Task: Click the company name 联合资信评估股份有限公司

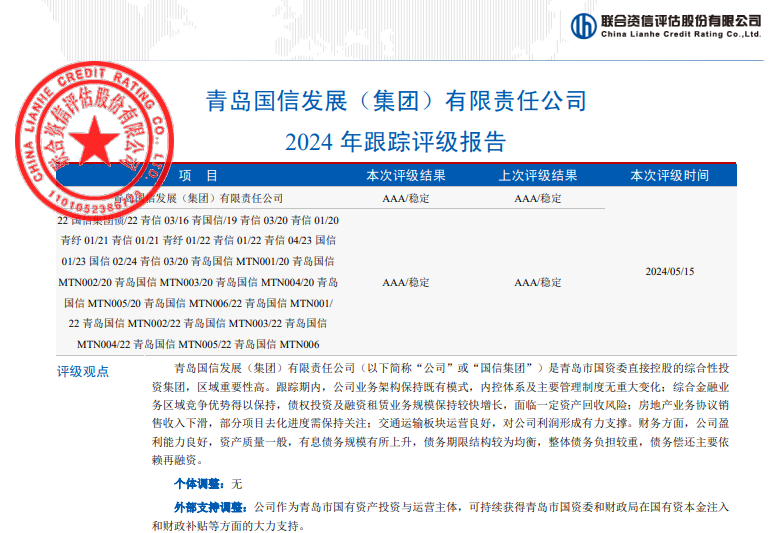Action: coord(681,21)
